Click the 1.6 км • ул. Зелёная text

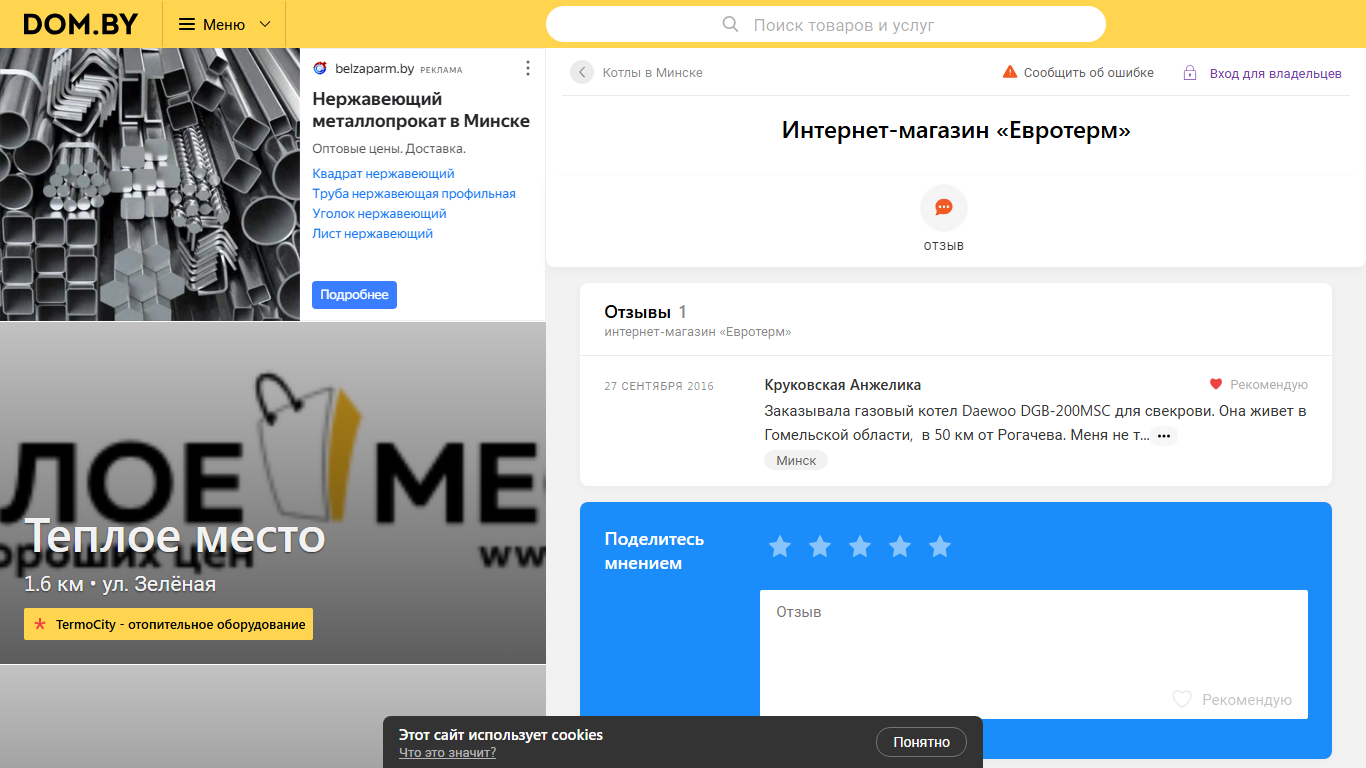click(120, 584)
